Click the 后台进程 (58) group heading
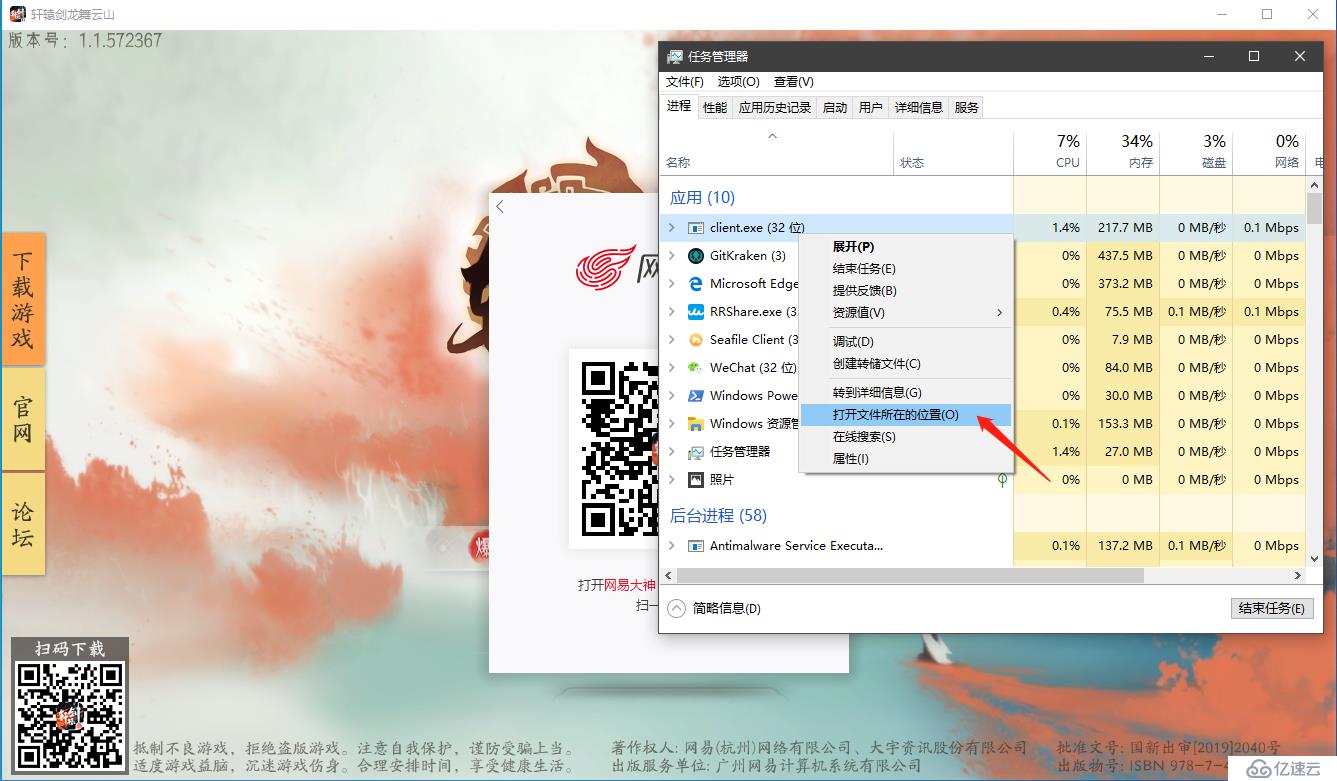Image resolution: width=1337 pixels, height=781 pixels. click(718, 516)
